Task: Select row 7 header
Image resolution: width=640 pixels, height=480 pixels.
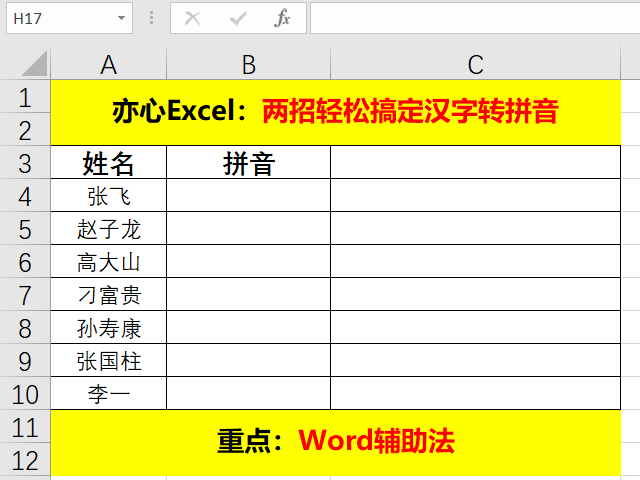Action: (25, 295)
